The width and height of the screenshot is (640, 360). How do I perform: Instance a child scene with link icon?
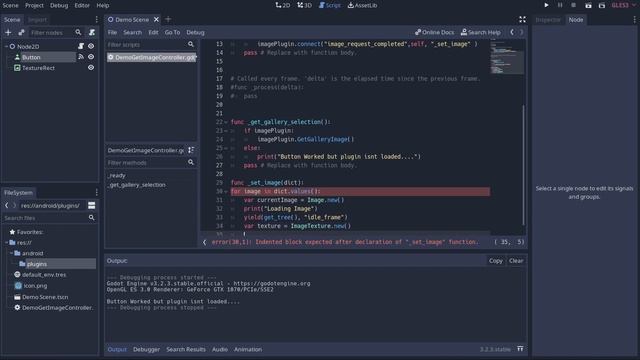[x=21, y=32]
